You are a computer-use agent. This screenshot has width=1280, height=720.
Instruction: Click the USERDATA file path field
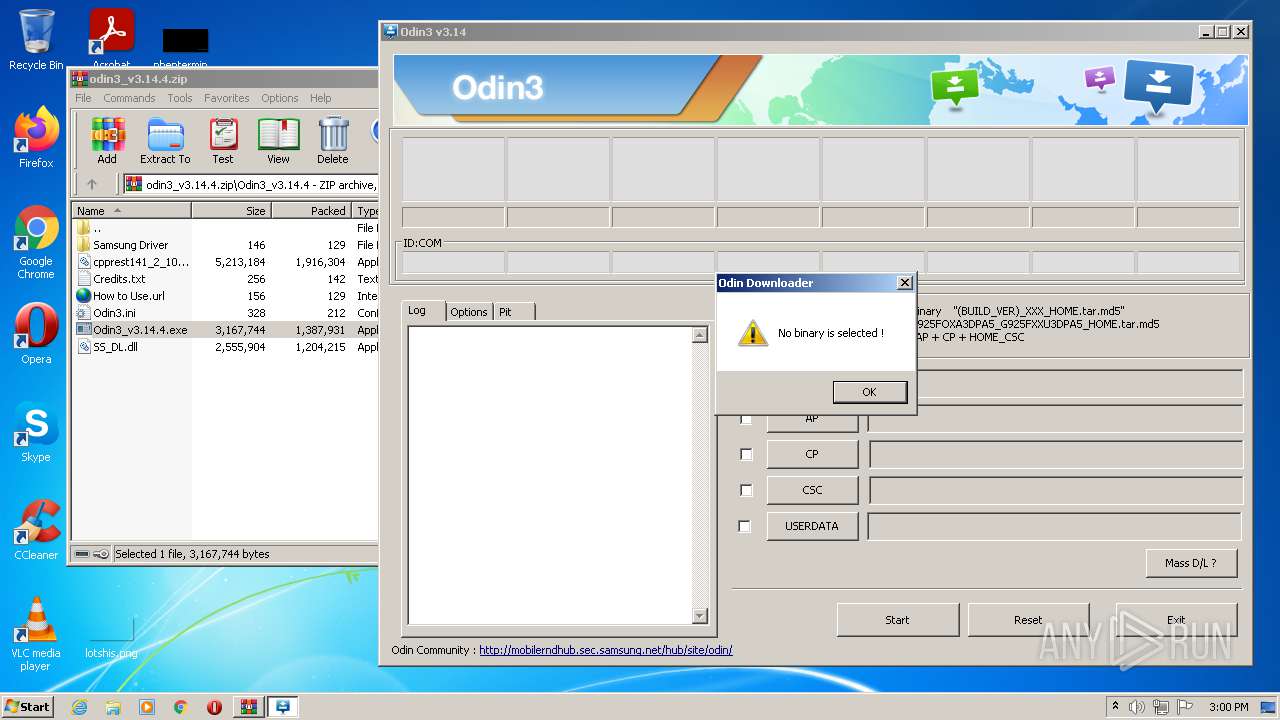pyautogui.click(x=1055, y=527)
